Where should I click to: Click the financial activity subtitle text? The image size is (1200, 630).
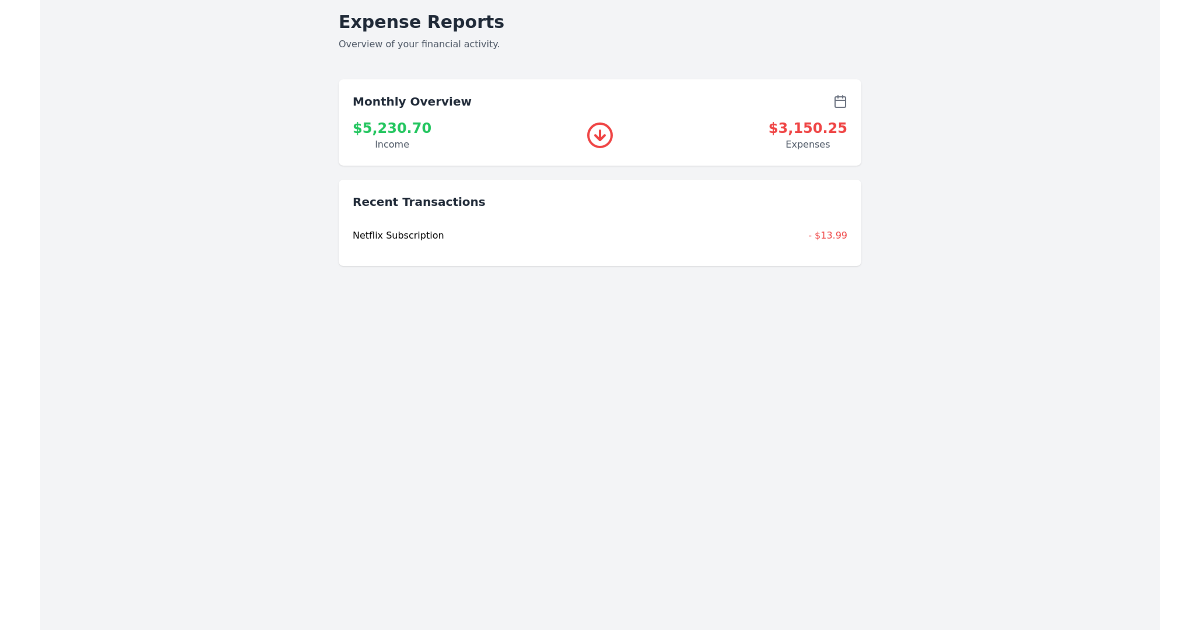tap(419, 43)
